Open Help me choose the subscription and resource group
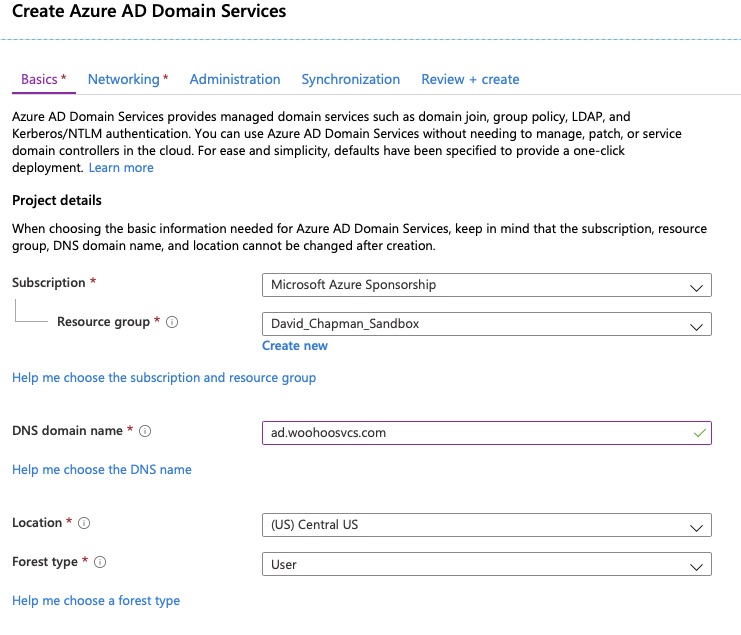This screenshot has height=635, width=741. click(164, 378)
